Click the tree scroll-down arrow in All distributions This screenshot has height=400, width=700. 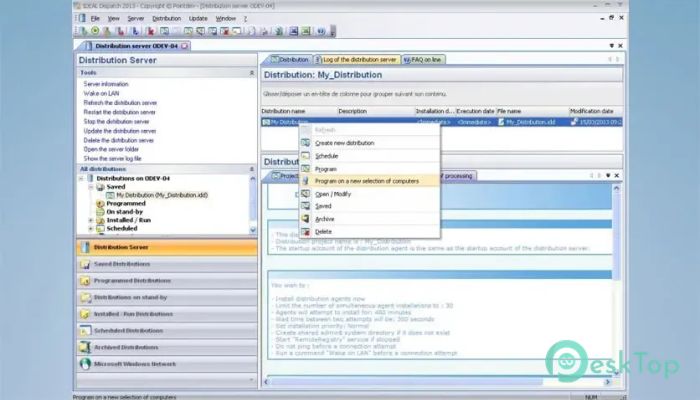pyautogui.click(x=253, y=230)
